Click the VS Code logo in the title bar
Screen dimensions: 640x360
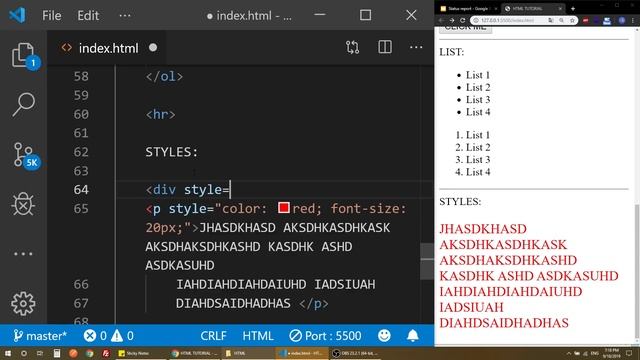pos(17,15)
